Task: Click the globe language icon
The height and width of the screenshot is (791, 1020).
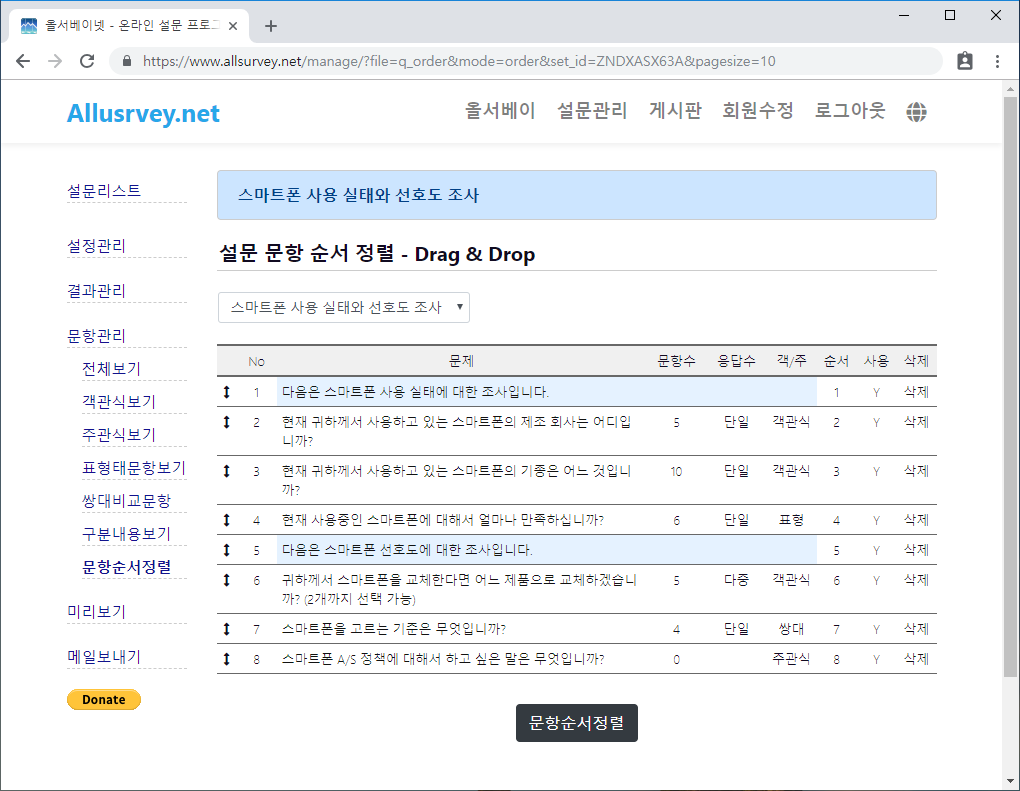Action: [916, 112]
